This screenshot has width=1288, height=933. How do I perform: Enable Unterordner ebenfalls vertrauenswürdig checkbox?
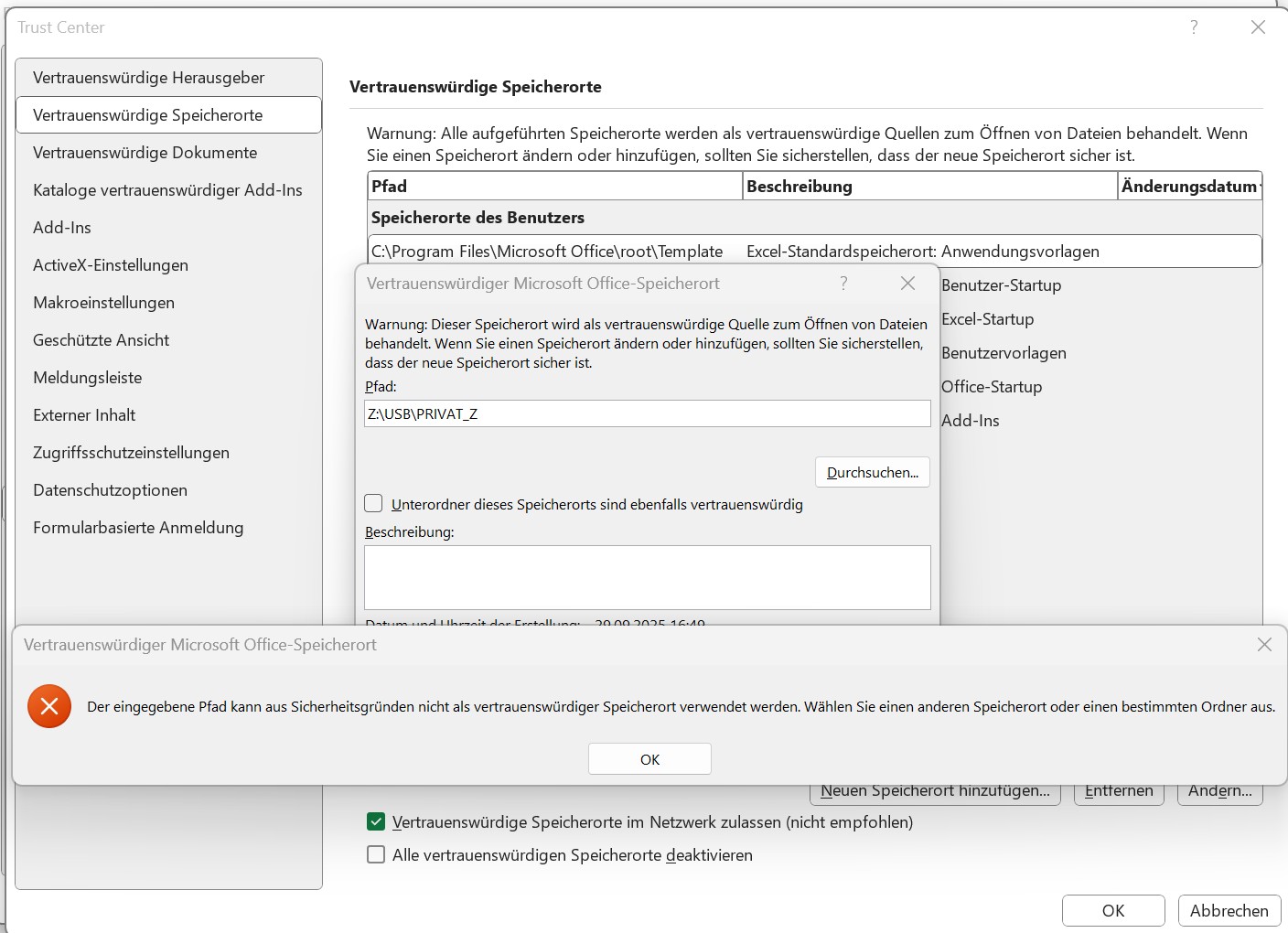pyautogui.click(x=373, y=503)
